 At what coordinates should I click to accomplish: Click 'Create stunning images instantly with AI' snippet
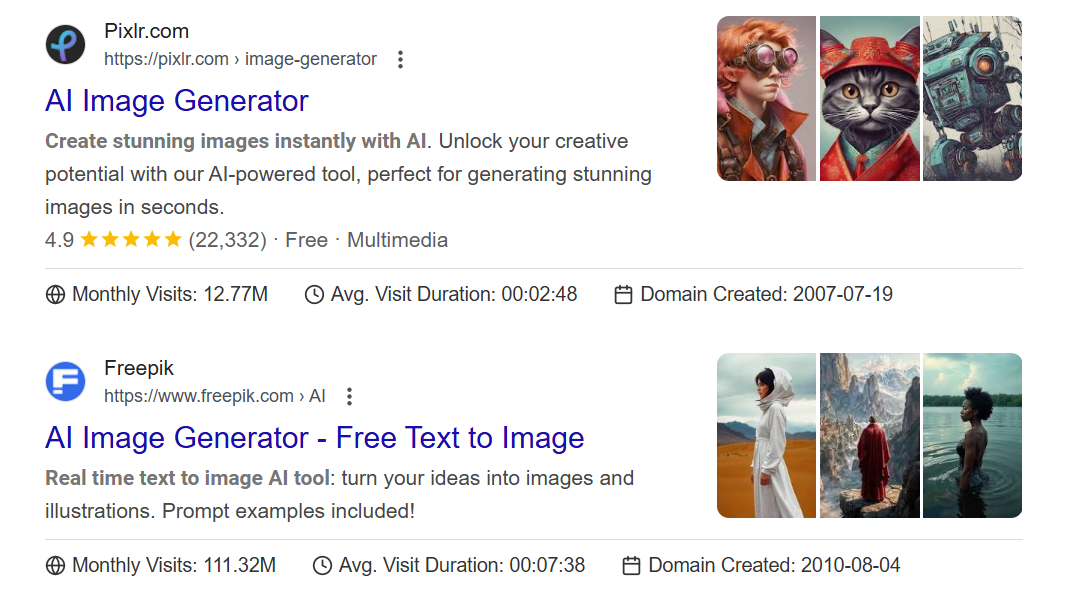click(x=237, y=141)
